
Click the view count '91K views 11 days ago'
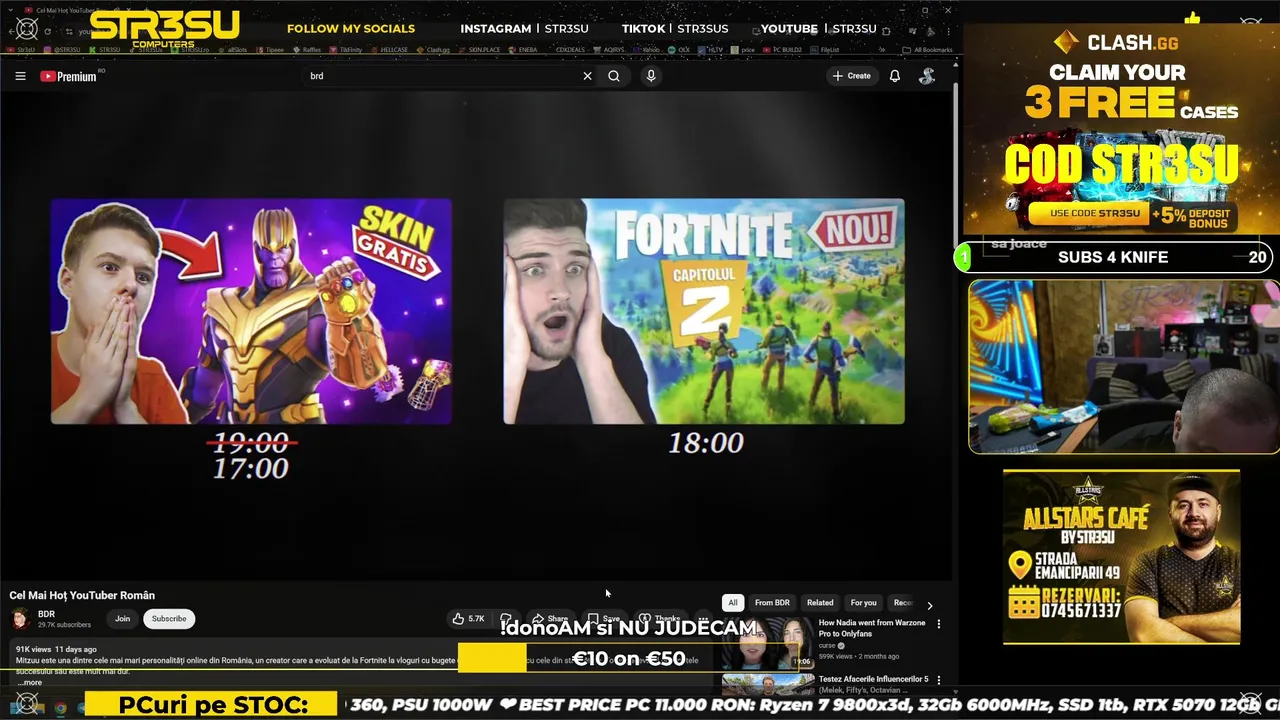pos(56,649)
